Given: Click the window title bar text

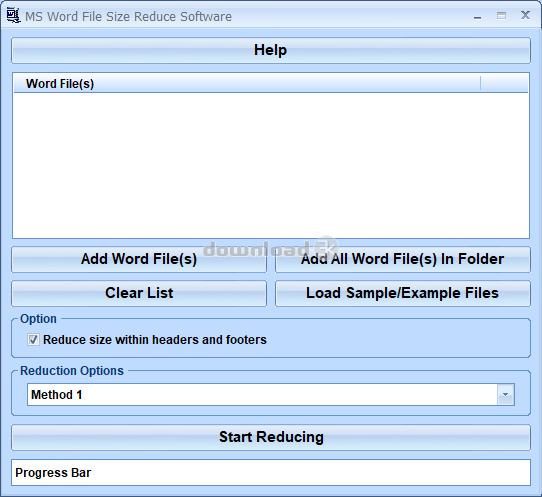Looking at the screenshot, I should click(x=128, y=17).
